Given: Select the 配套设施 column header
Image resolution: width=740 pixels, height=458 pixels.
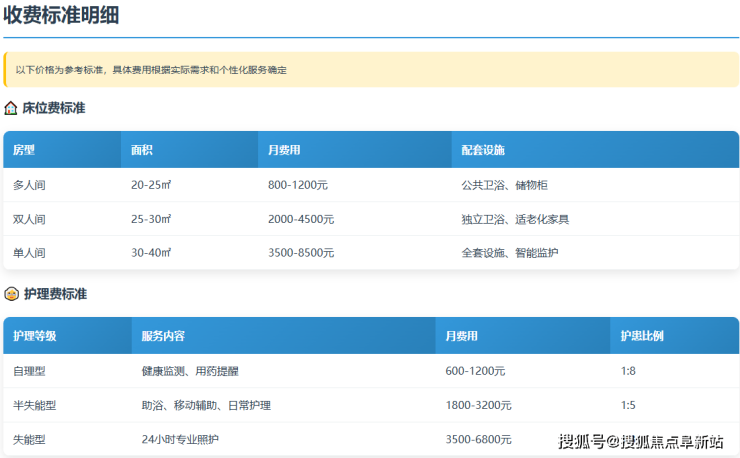Looking at the screenshot, I should tap(483, 150).
